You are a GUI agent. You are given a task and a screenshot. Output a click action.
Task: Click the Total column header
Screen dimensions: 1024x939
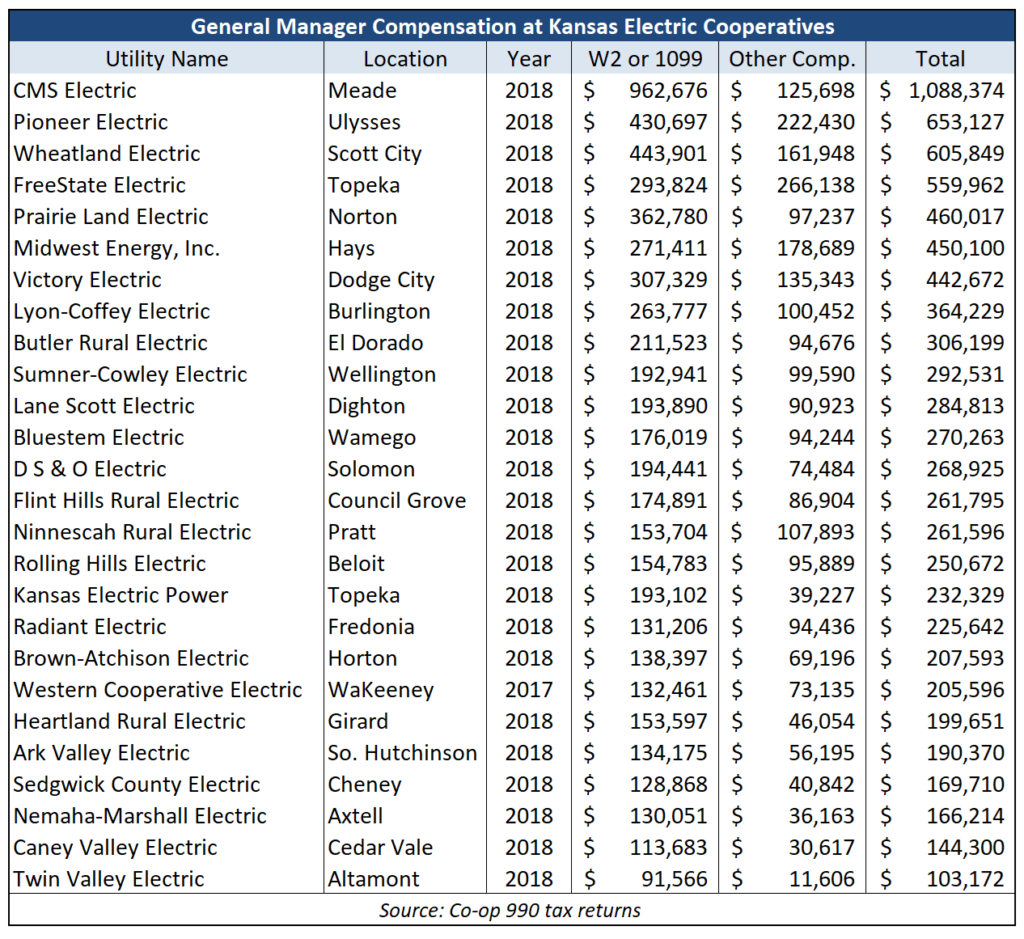[x=940, y=59]
